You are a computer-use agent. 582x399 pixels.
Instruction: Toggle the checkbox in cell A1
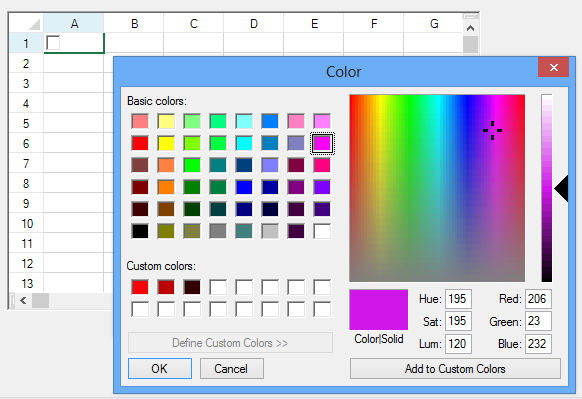pos(53,43)
